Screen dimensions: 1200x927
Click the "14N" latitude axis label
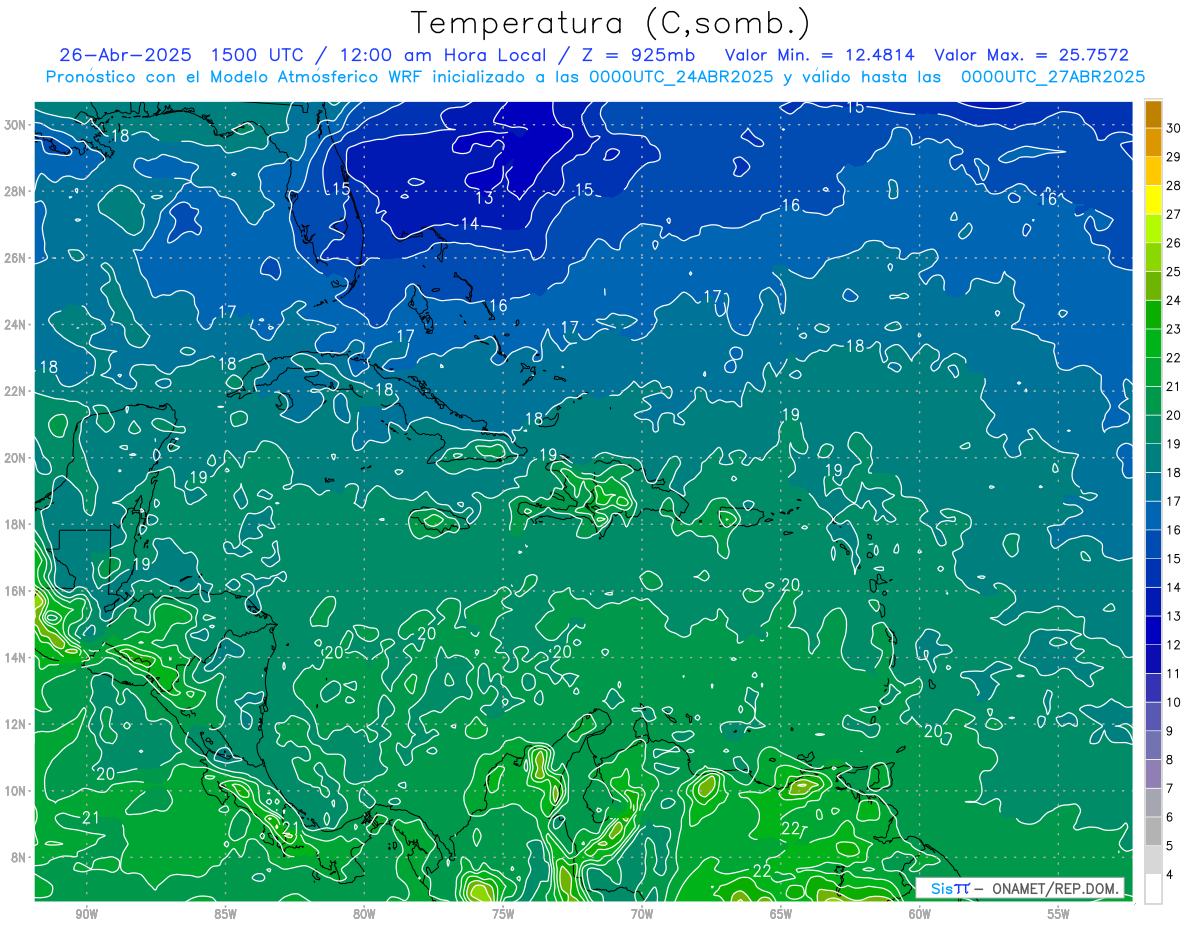coord(15,658)
